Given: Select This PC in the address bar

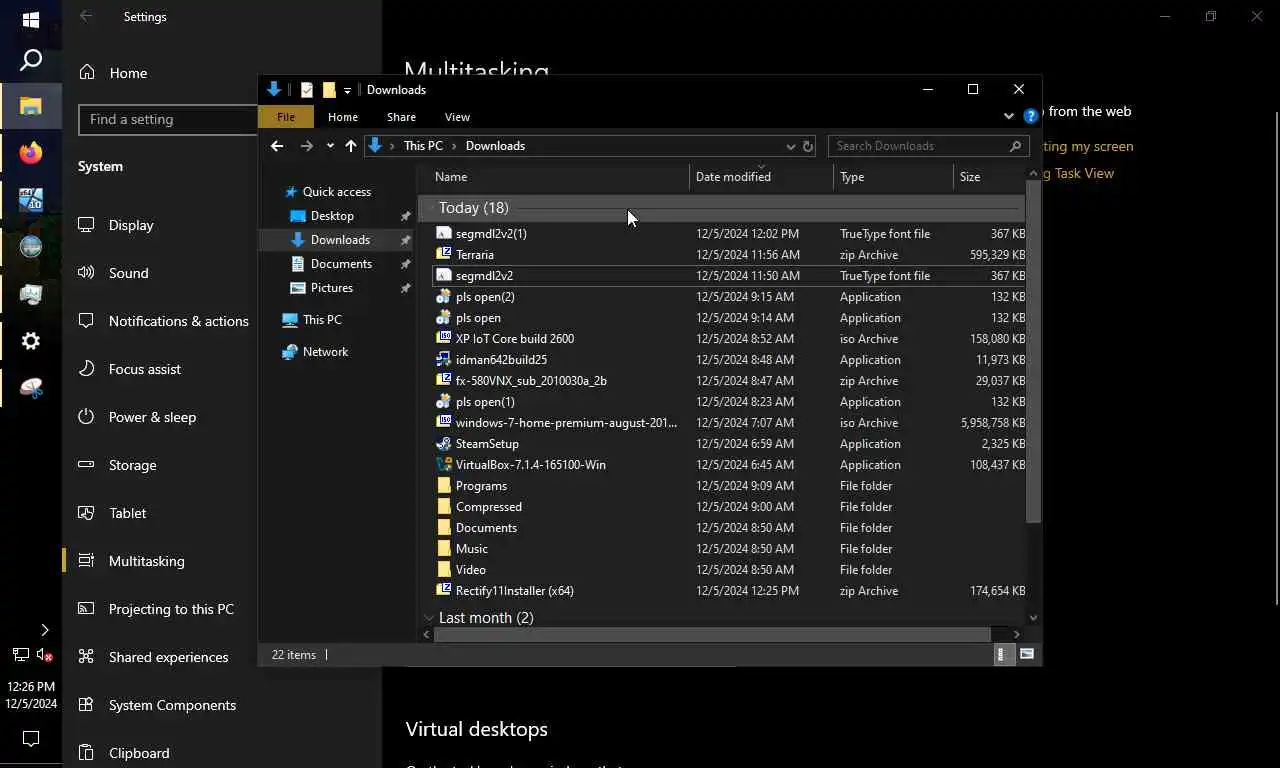Looking at the screenshot, I should coord(423,146).
